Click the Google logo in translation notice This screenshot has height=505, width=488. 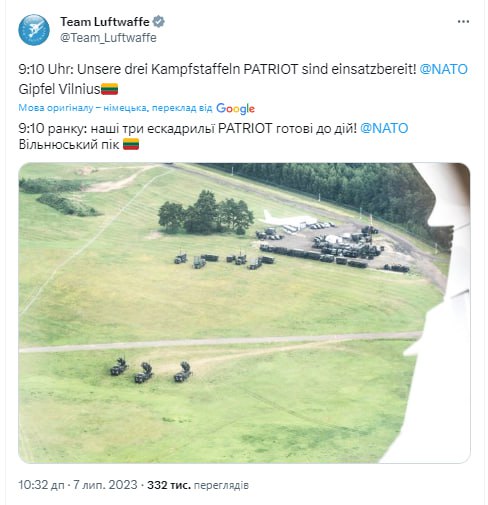235,109
